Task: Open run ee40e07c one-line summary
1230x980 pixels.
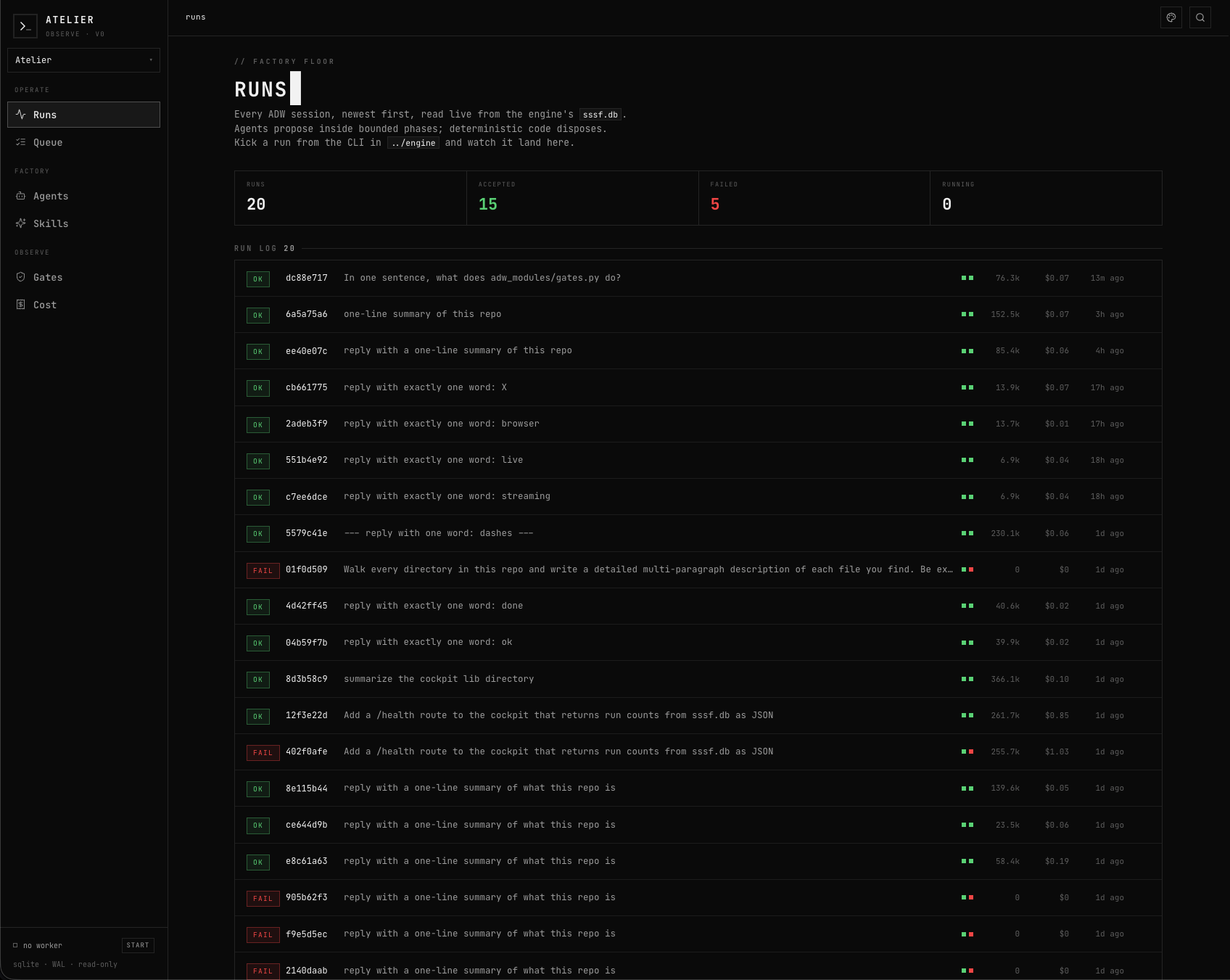Action: click(698, 351)
